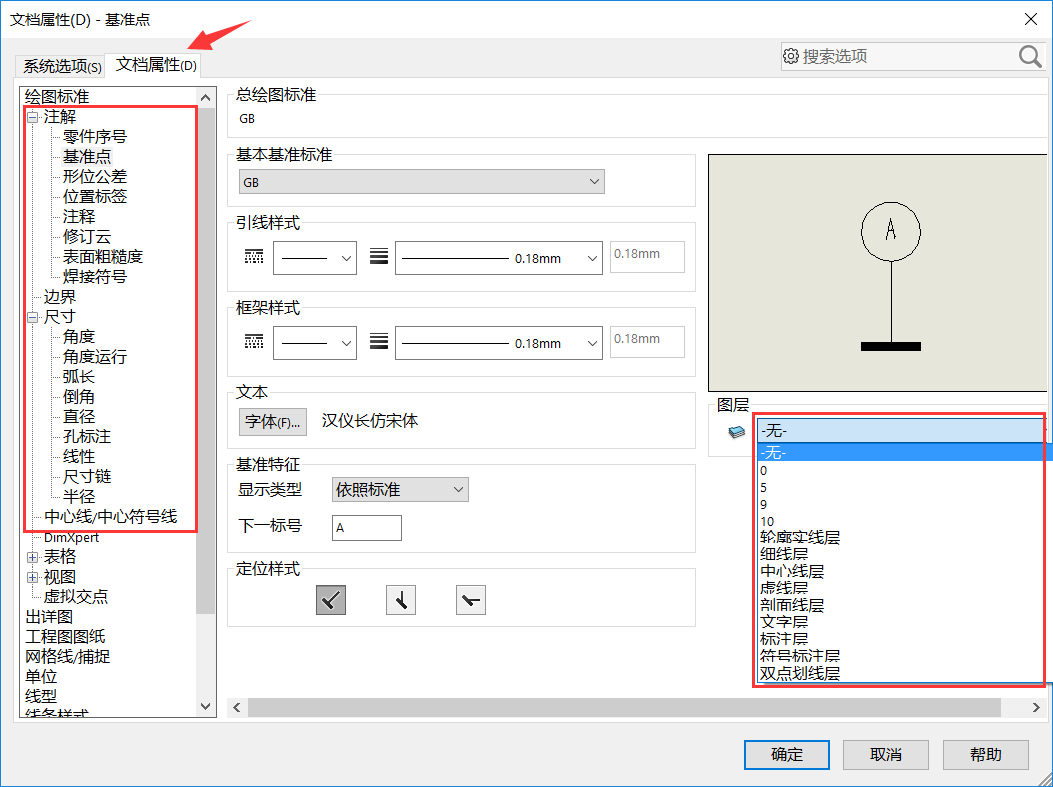Choose 双点划线层 in the layer list
The height and width of the screenshot is (787, 1053).
coord(900,673)
